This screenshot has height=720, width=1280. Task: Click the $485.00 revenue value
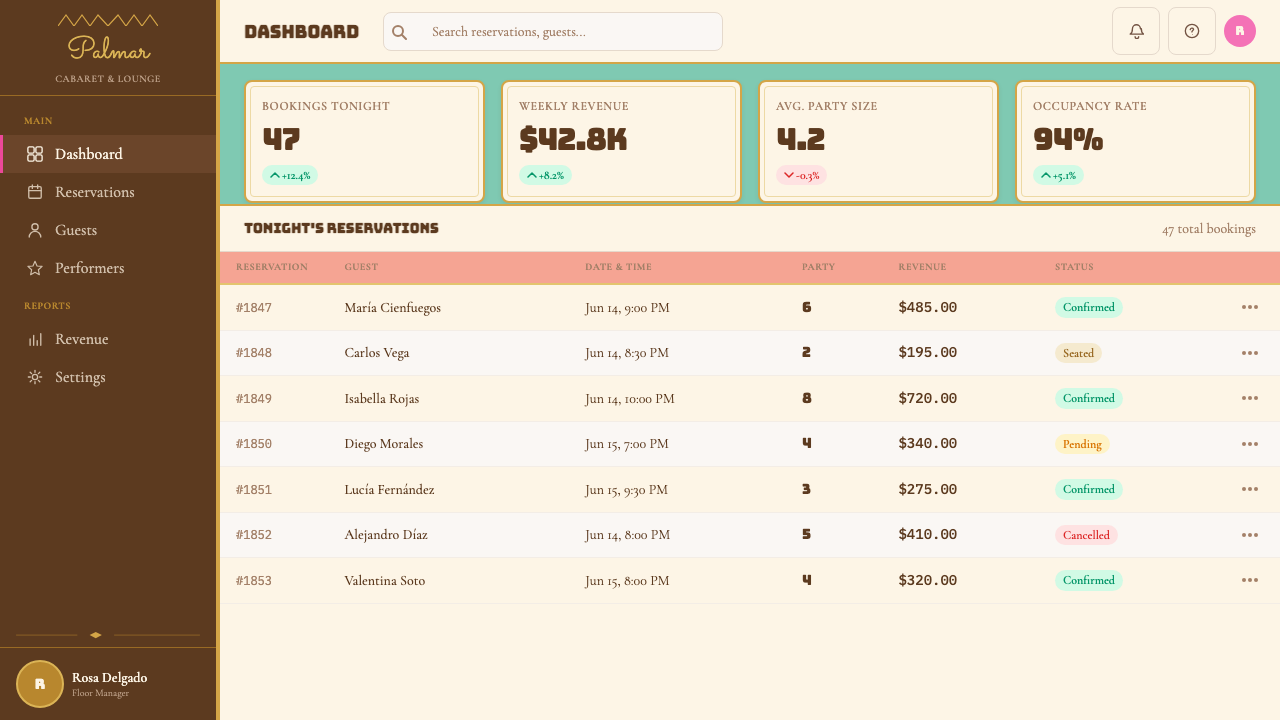(928, 307)
